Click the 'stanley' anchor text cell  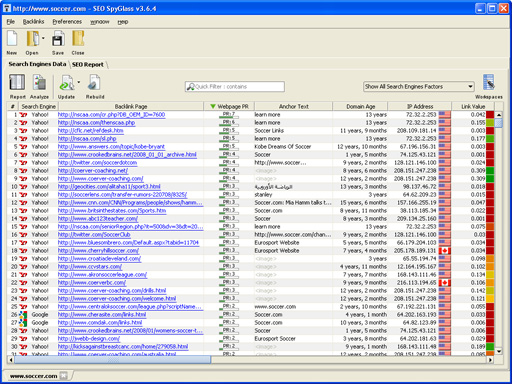(x=263, y=195)
